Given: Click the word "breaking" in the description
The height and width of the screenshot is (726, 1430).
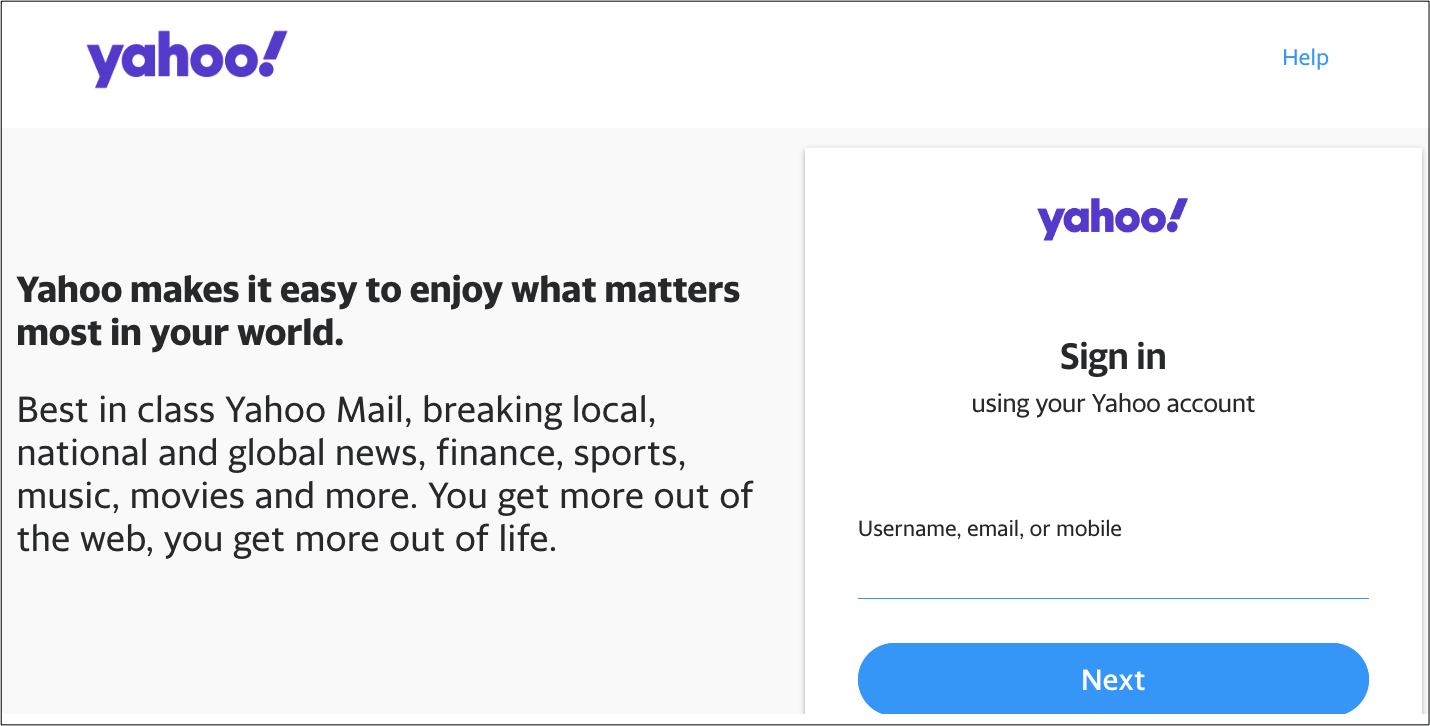Looking at the screenshot, I should click(x=493, y=410).
